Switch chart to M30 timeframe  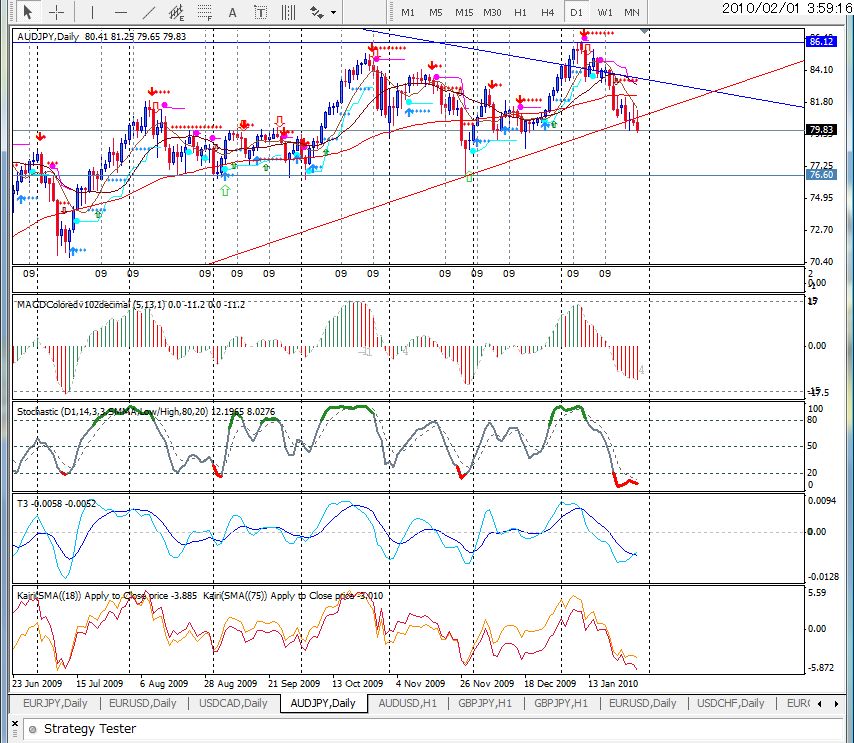[x=492, y=12]
